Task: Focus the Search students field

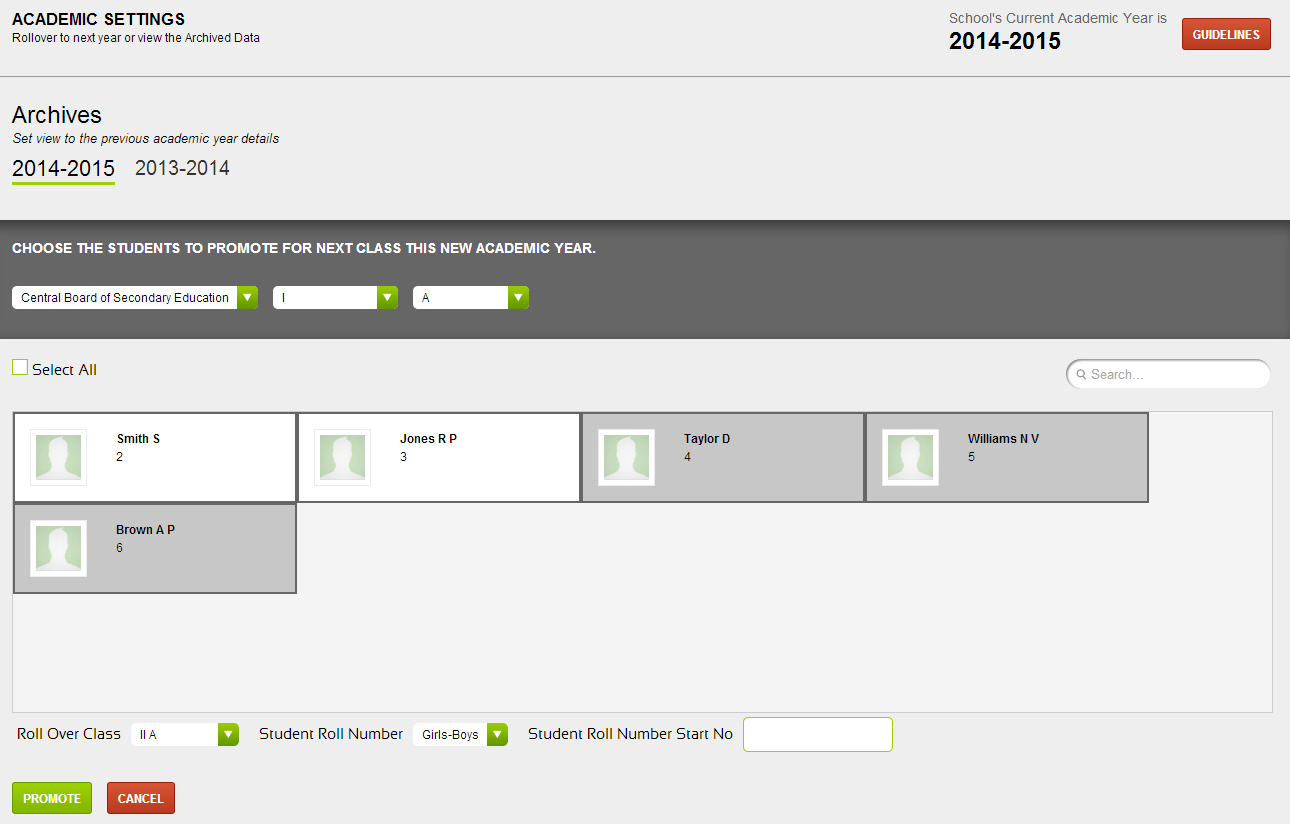Action: [1168, 374]
